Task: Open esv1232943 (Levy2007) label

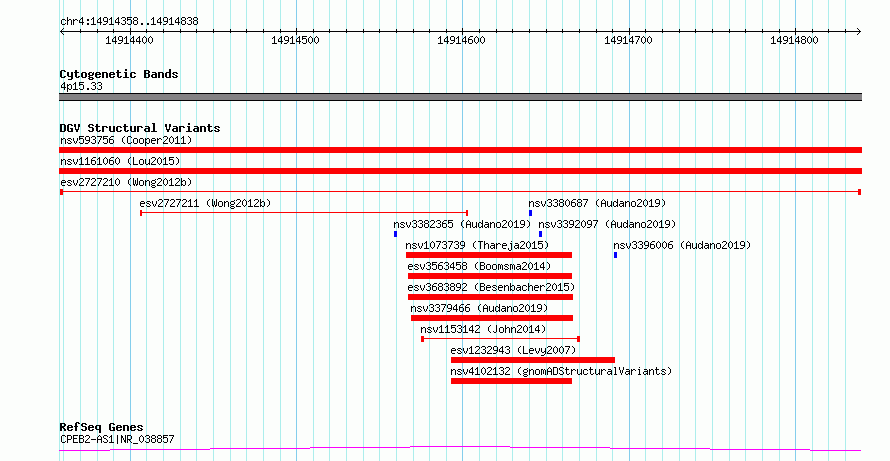Action: point(513,350)
